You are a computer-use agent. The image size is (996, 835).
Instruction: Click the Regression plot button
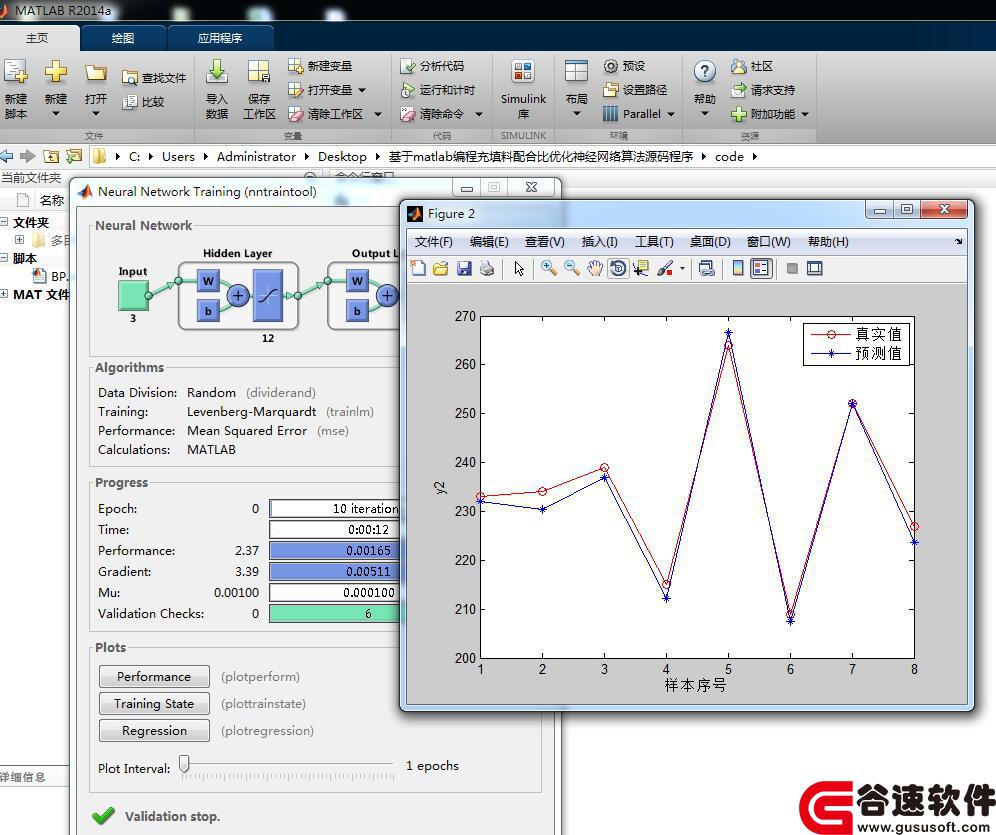click(154, 731)
